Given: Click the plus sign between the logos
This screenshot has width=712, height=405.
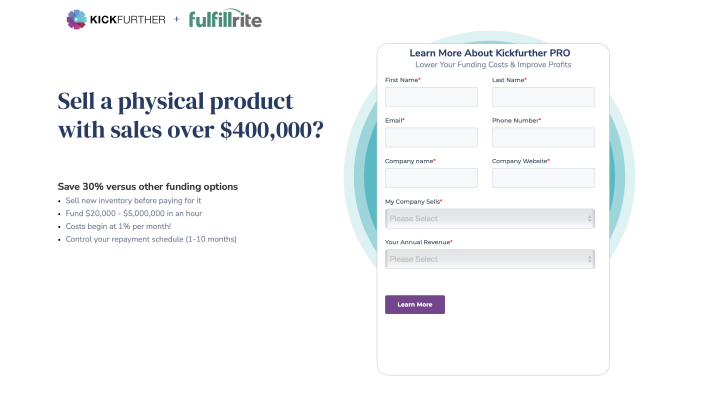Looking at the screenshot, I should (177, 19).
